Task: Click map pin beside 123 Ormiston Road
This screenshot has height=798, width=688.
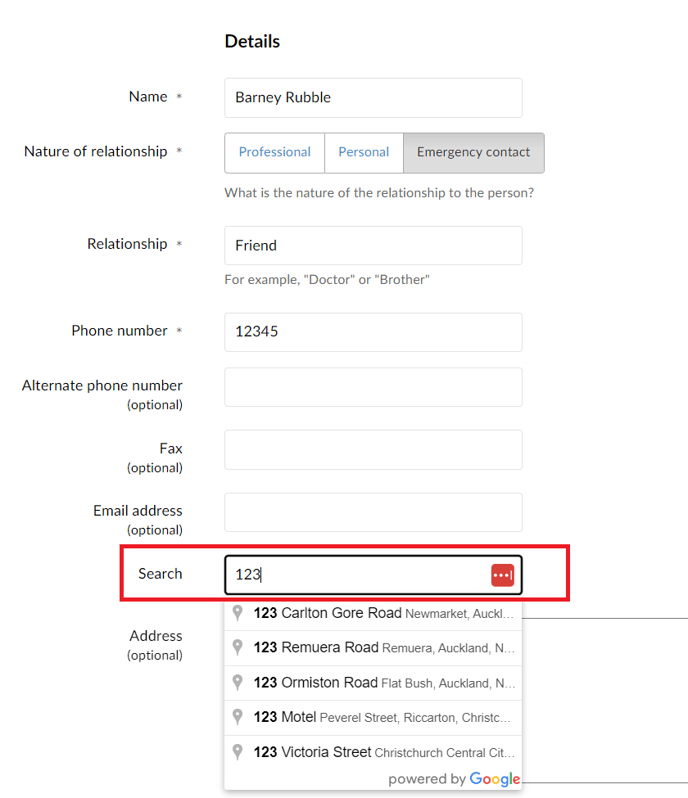Action: pos(237,682)
